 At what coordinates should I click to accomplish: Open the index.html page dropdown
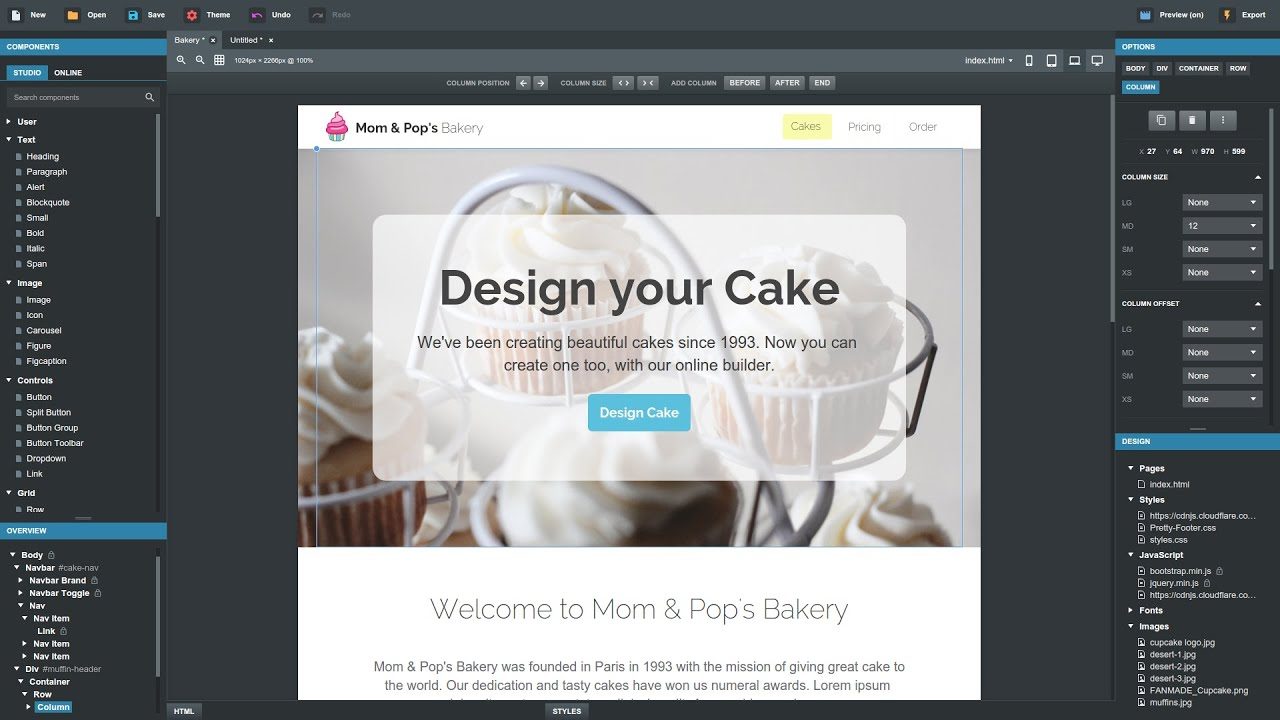point(988,61)
